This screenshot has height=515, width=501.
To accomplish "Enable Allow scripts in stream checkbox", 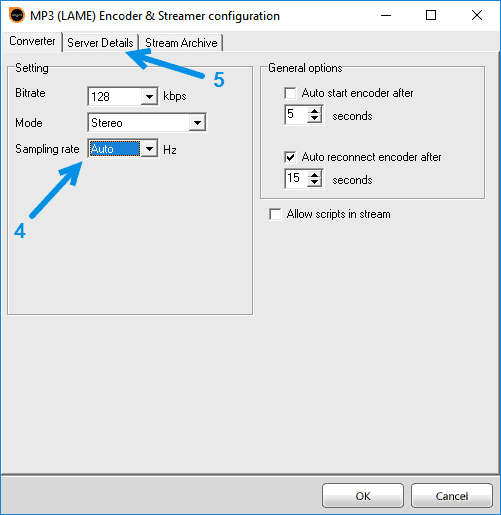I will pos(275,214).
